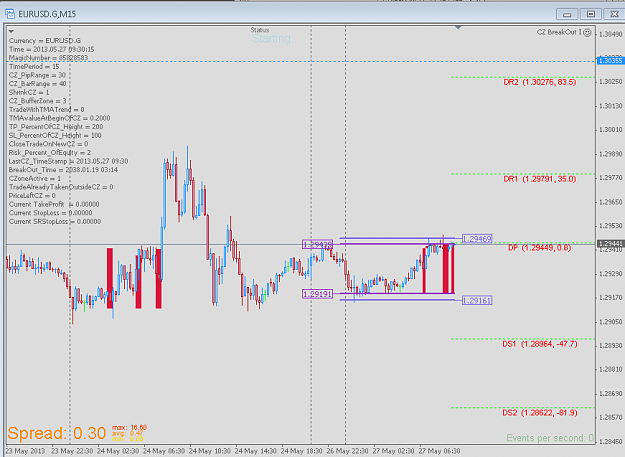Click the orange Spread: 0.30 label
This screenshot has height=457, width=625.
(x=57, y=433)
